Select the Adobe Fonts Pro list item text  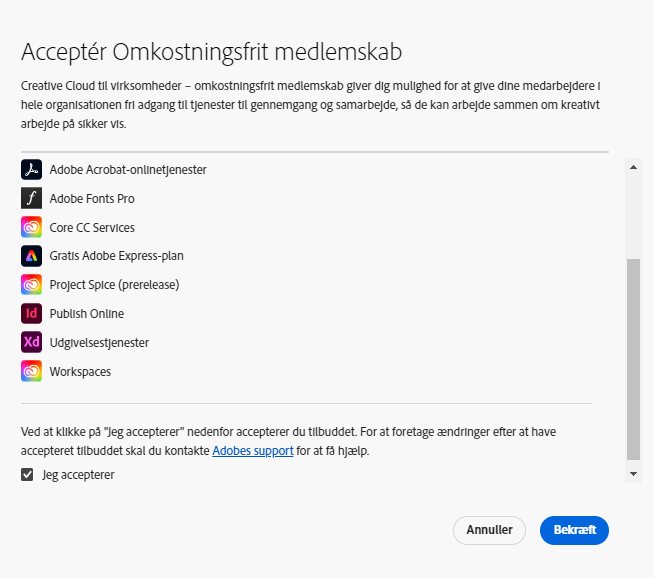click(x=92, y=199)
